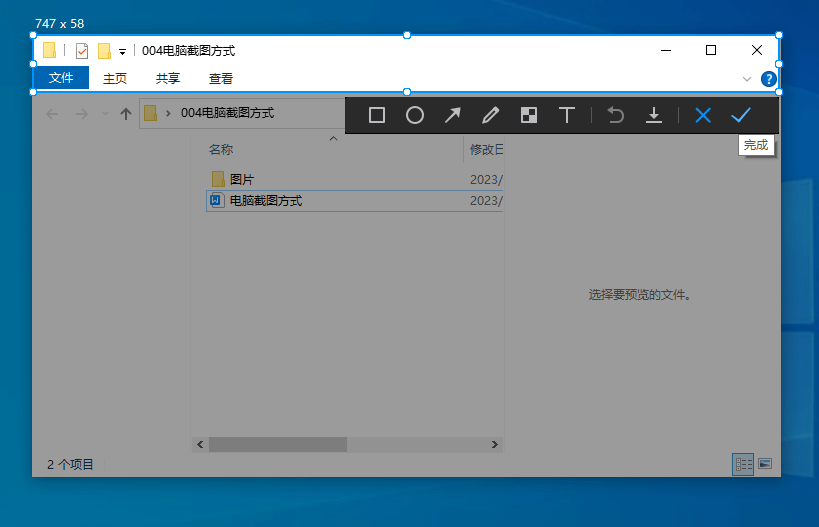Open the 文件 menu

61,78
